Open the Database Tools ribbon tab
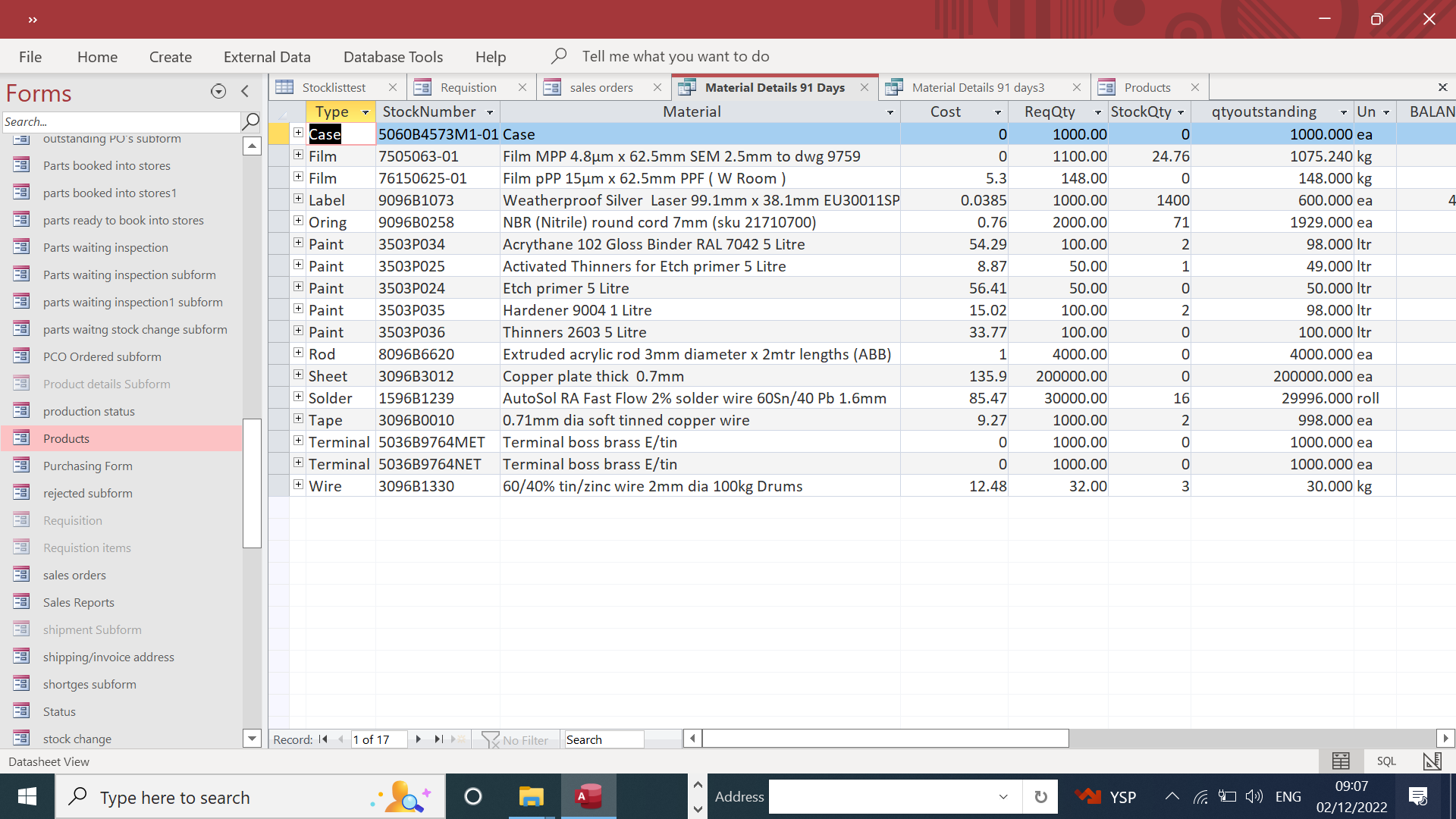Image resolution: width=1456 pixels, height=819 pixels. (x=393, y=57)
